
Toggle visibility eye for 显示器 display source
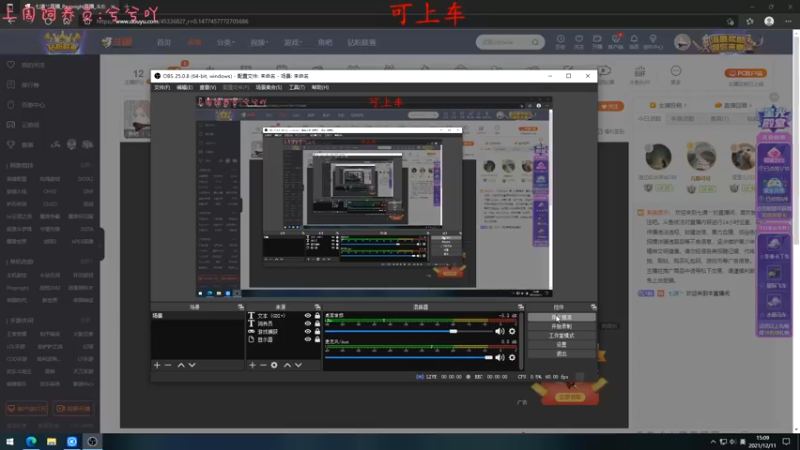(308, 339)
